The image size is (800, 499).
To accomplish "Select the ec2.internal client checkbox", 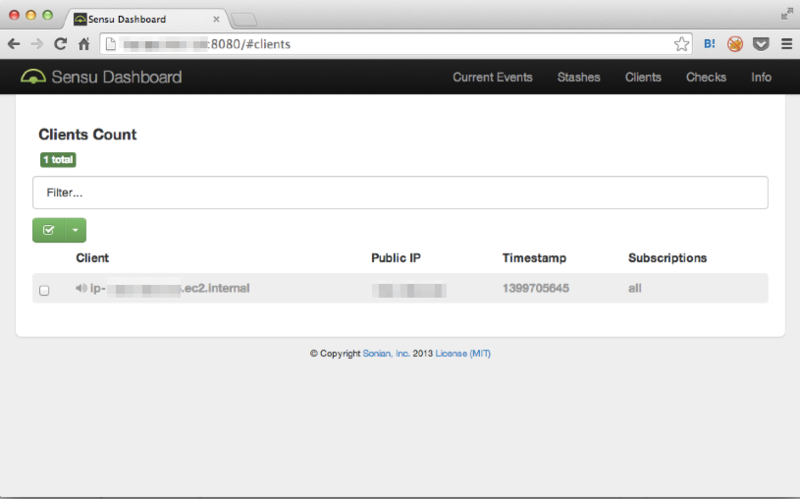I will (44, 290).
